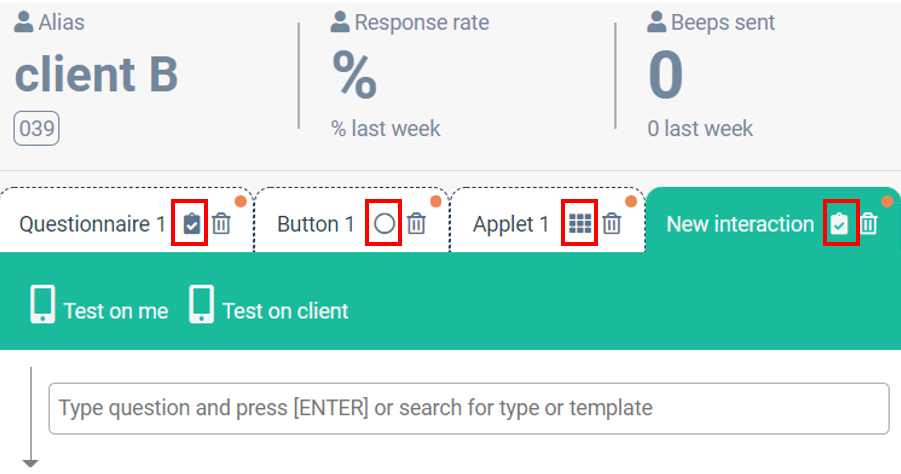Click the circle icon on Button 1 tab

coord(384,224)
